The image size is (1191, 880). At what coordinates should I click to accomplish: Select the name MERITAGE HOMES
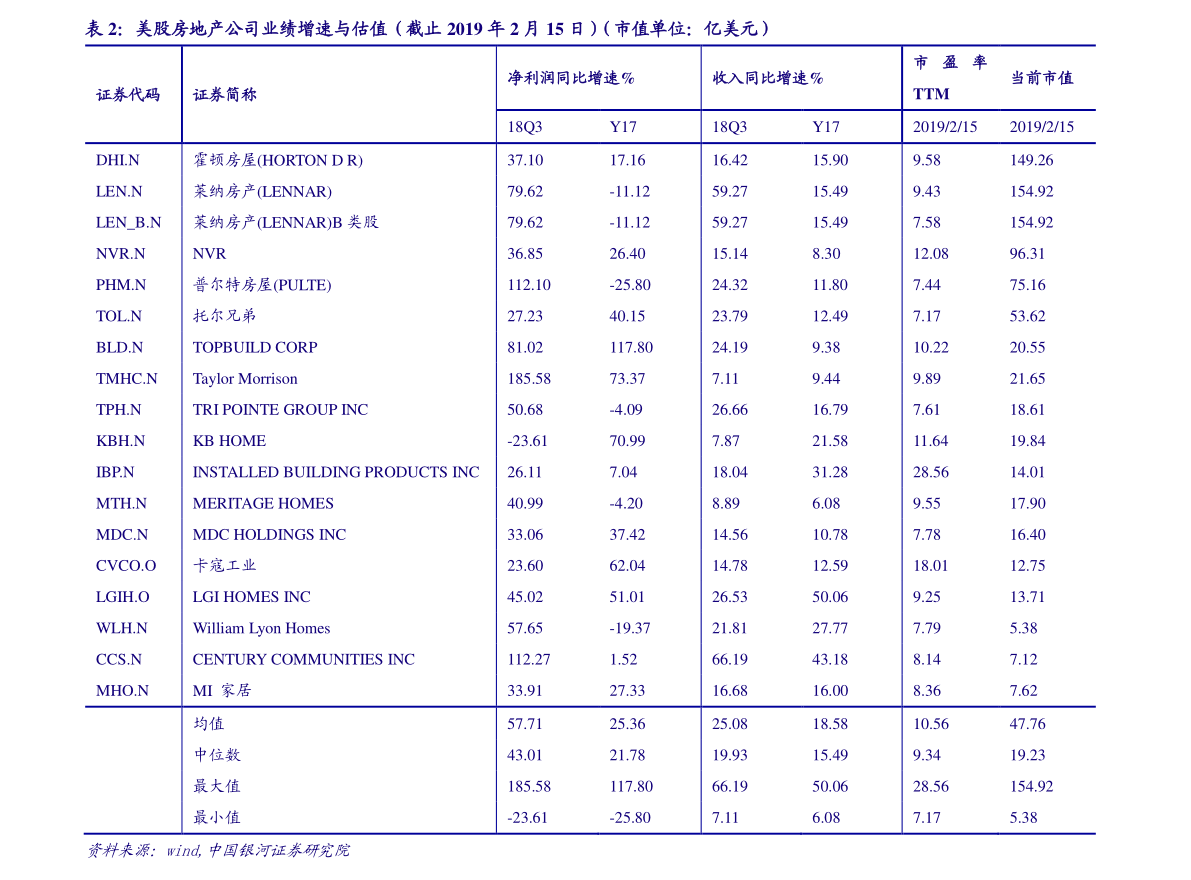coord(264,503)
